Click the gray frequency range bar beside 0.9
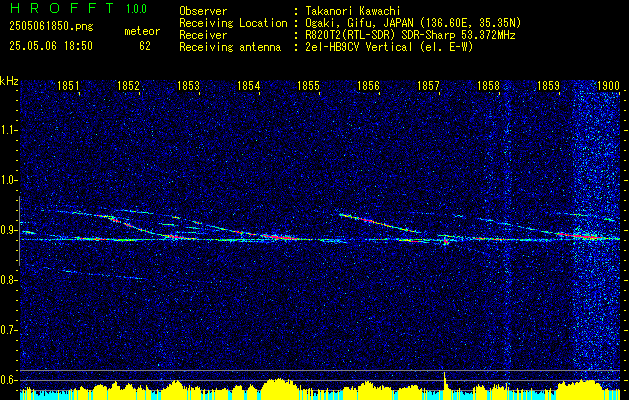 tap(19, 231)
